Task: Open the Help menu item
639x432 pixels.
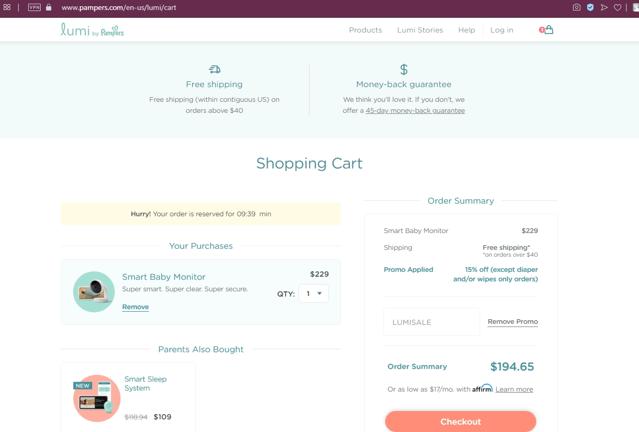Action: (467, 30)
